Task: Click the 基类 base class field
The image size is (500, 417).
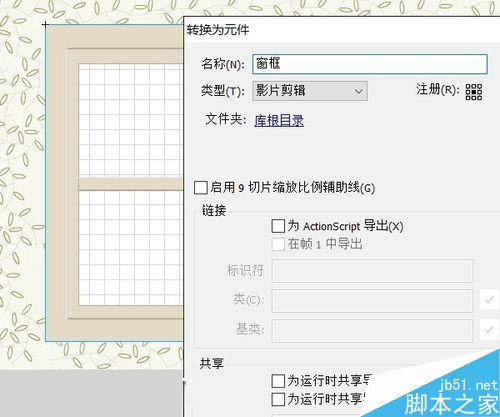Action: pos(372,331)
